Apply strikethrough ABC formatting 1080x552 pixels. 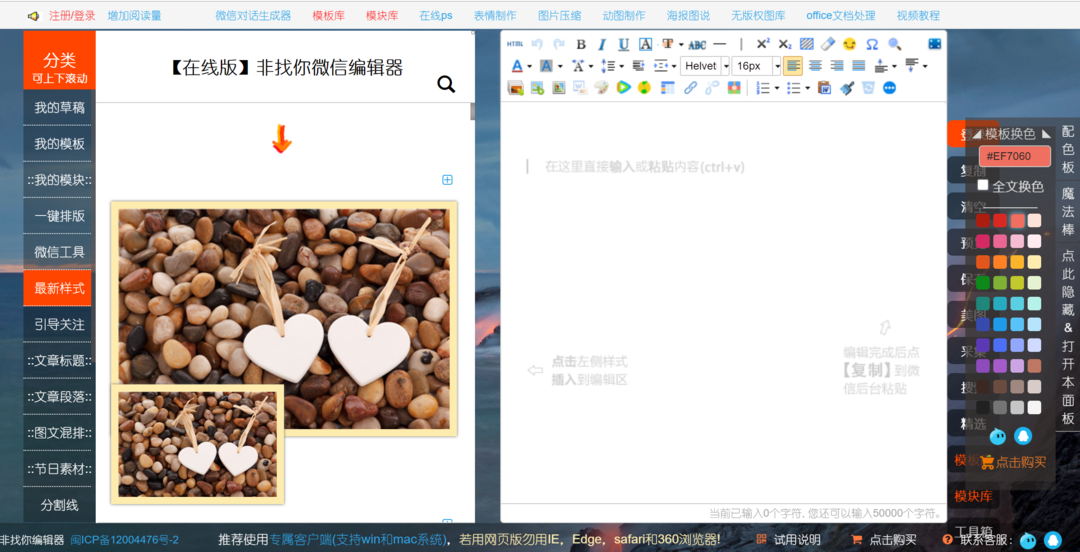[697, 44]
